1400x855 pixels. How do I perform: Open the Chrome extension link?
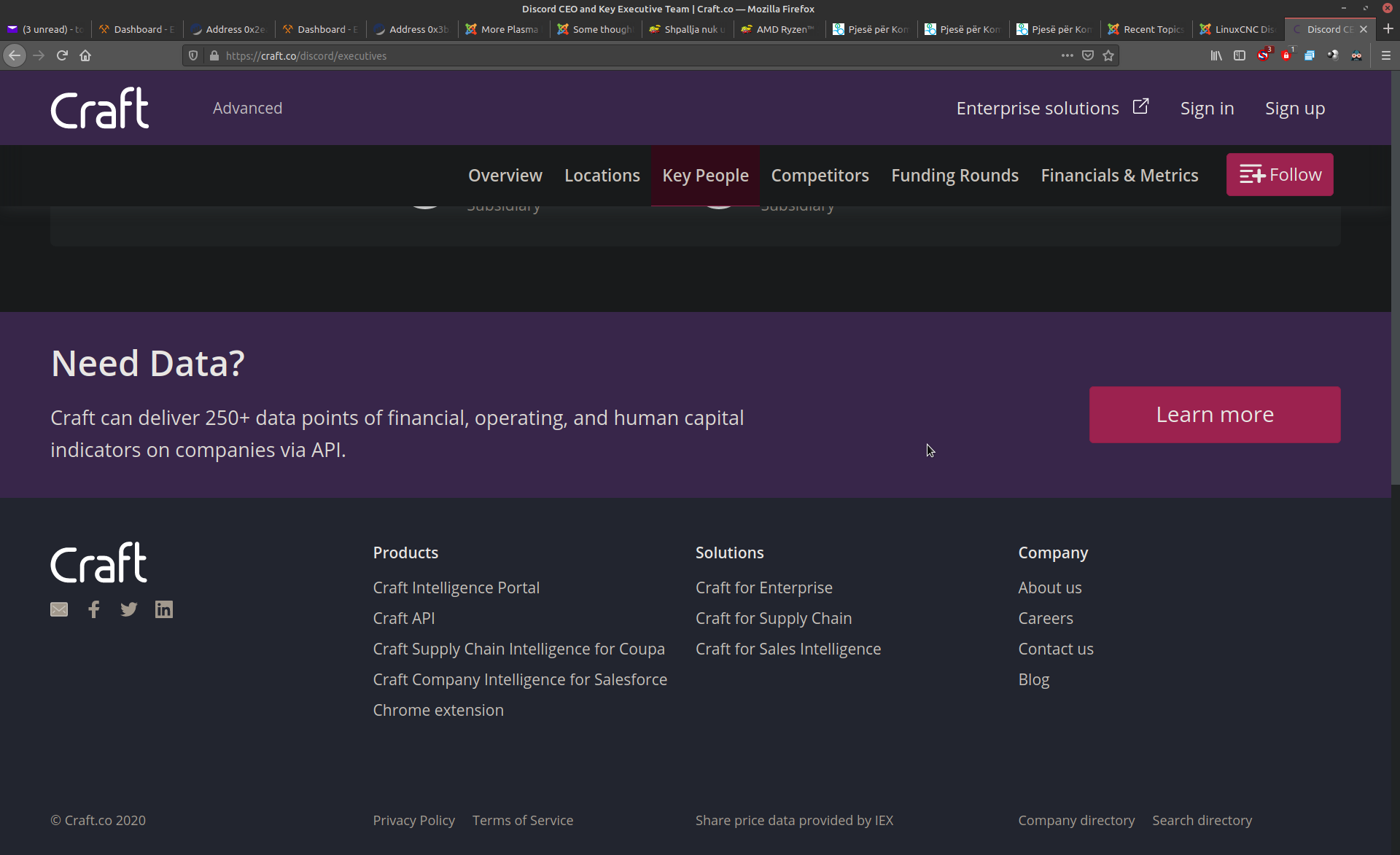click(x=438, y=710)
